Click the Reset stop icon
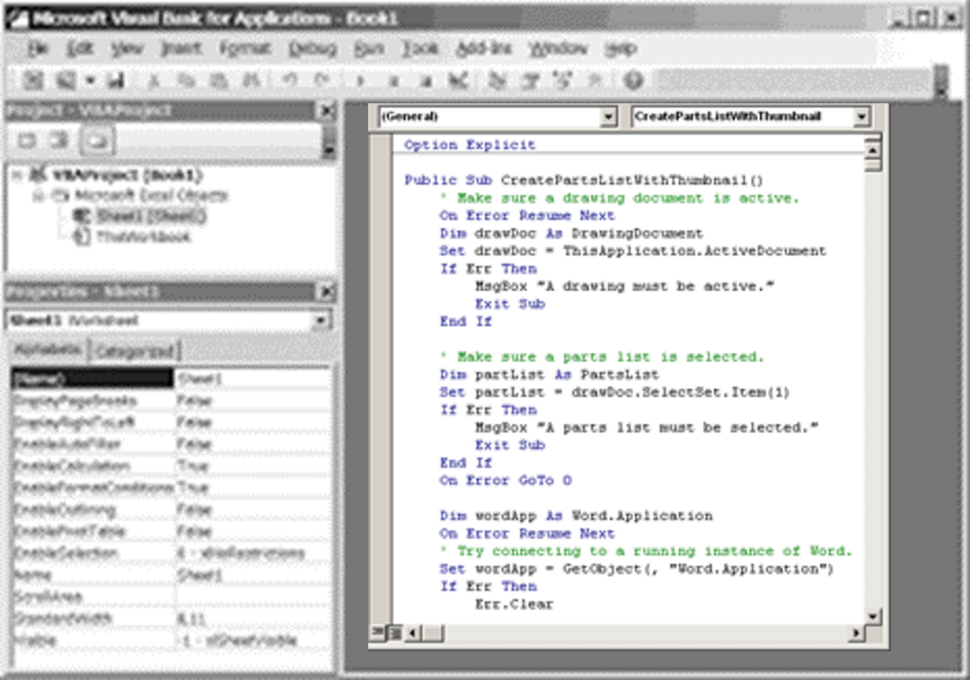Viewport: 970px width, 680px height. click(425, 81)
